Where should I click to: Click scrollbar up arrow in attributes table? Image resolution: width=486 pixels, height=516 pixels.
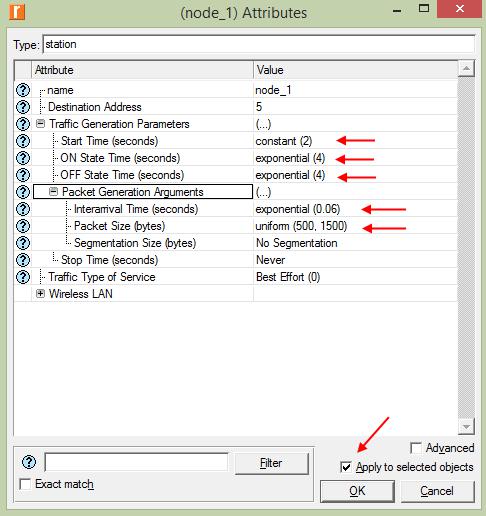466,69
